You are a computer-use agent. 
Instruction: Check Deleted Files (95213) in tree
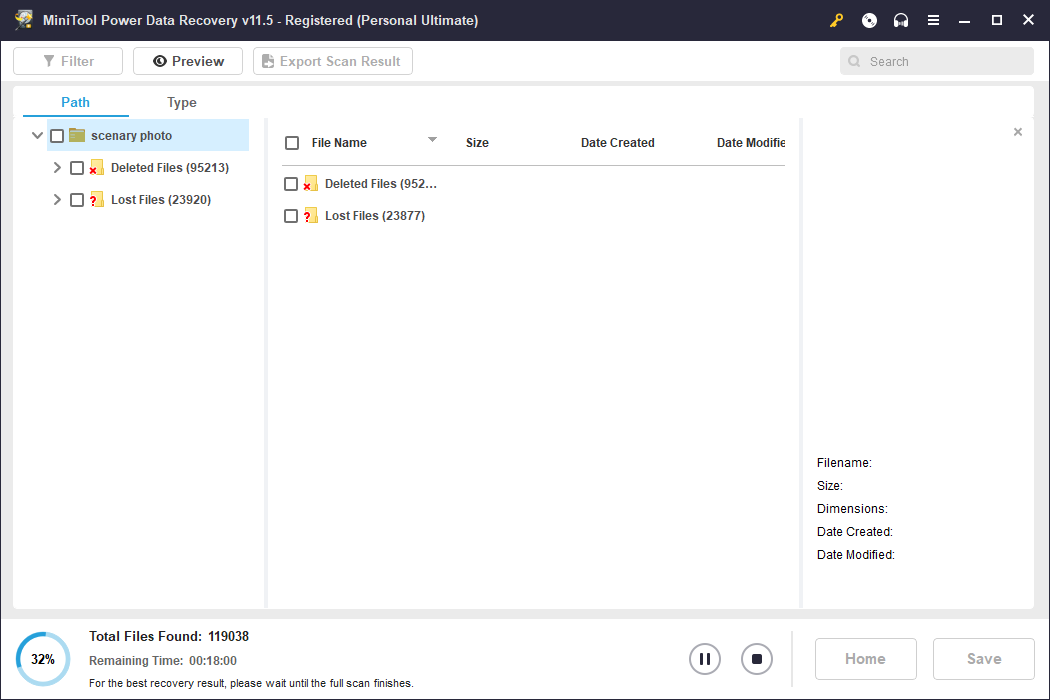click(x=77, y=168)
